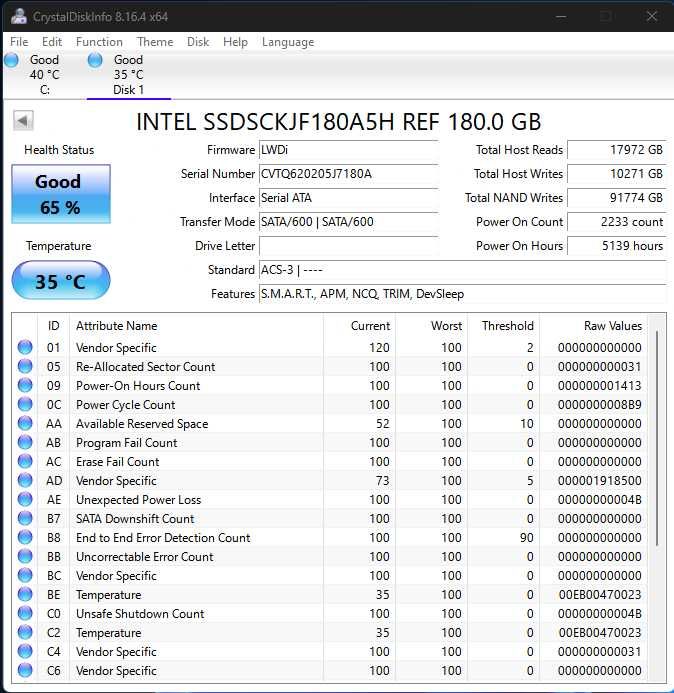Screen dimensions: 674x693
Task: Click Uncorrectable Error Count attribute name
Action: [145, 556]
